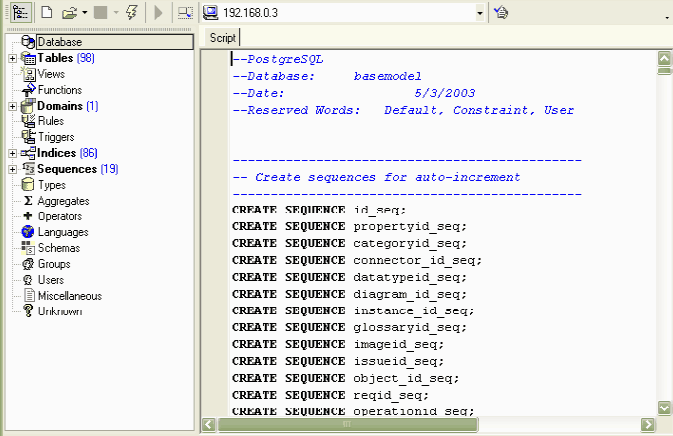Click the Miscellaneous document icon
This screenshot has height=436, width=673.
29,295
